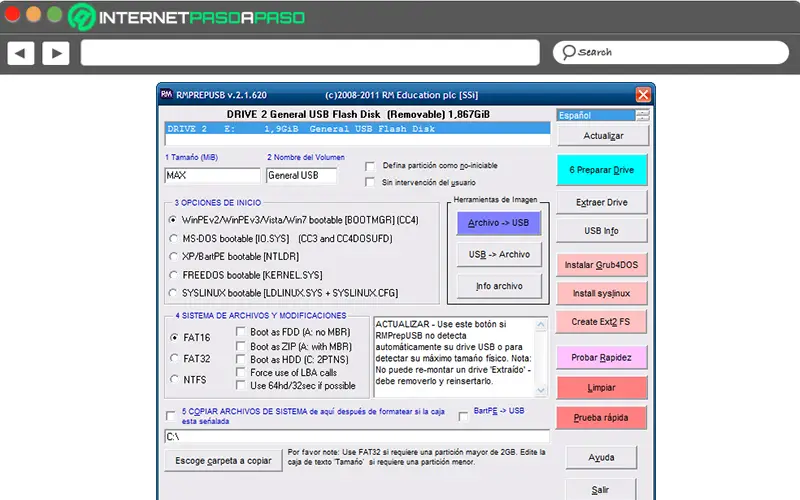This screenshot has height=500, width=800.
Task: Select the DRIVE 2 E: row in the list
Action: [357, 129]
